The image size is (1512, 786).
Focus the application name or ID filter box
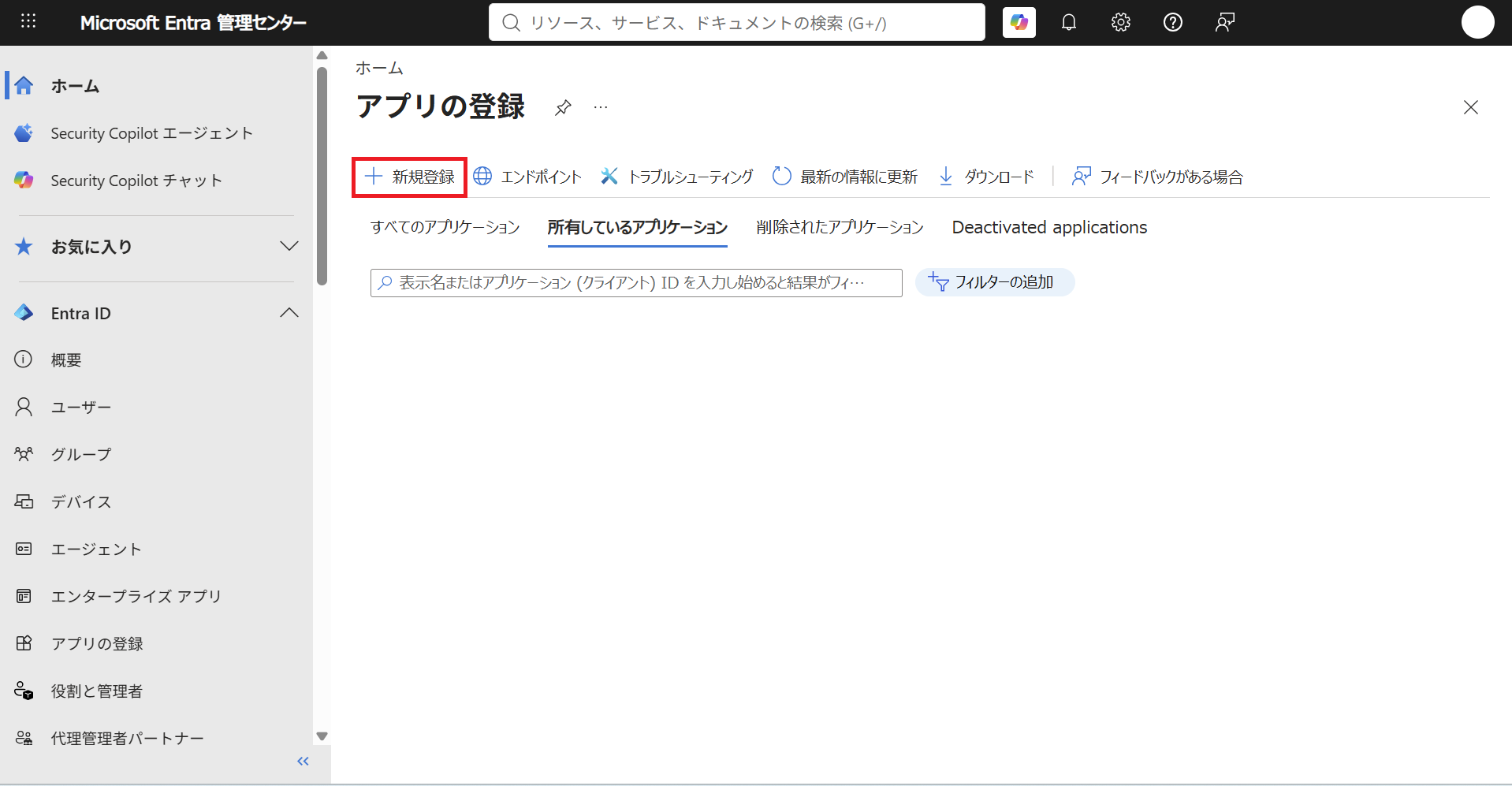coord(636,282)
